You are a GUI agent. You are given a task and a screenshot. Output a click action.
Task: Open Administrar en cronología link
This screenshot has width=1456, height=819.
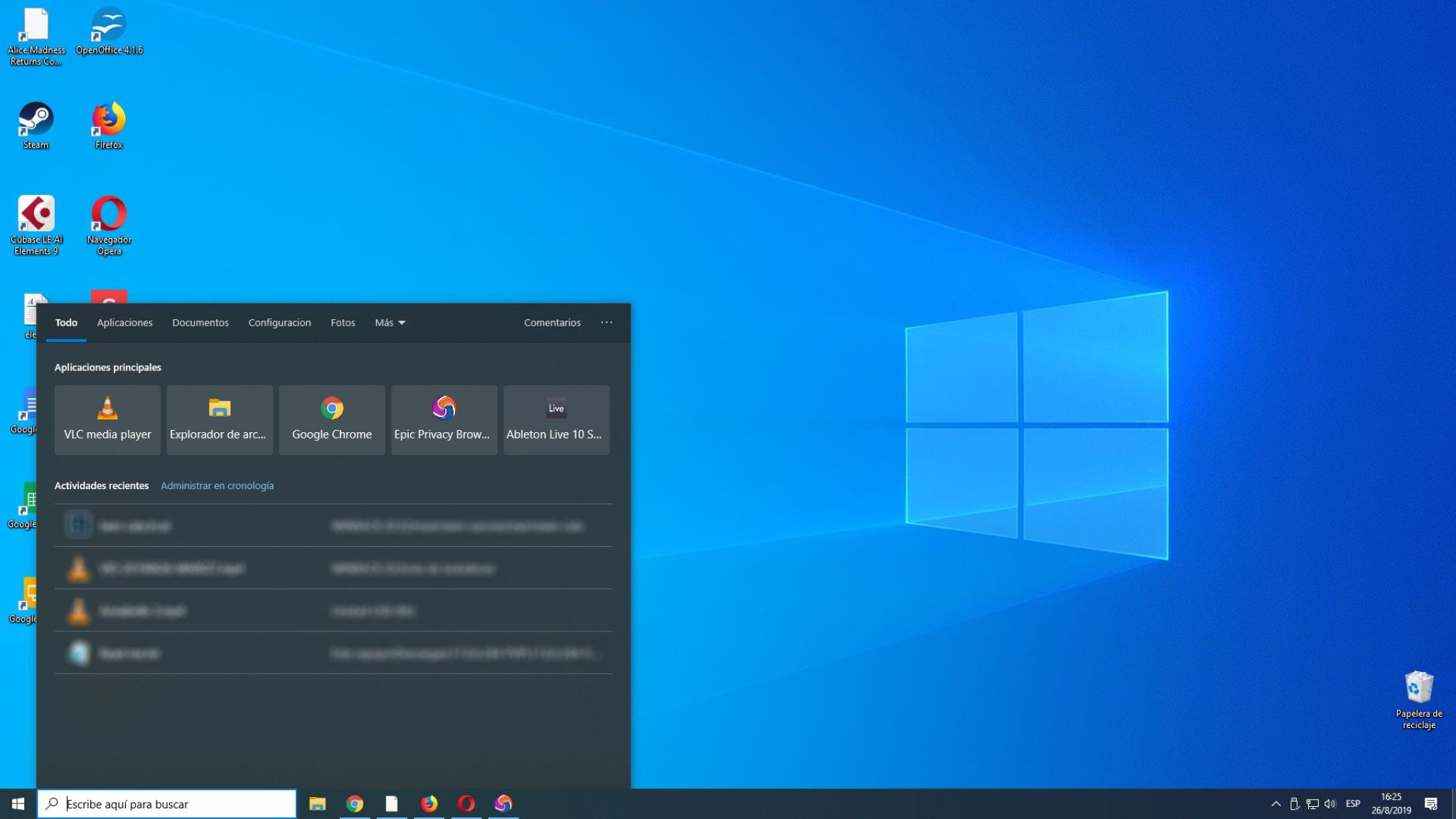click(x=217, y=486)
